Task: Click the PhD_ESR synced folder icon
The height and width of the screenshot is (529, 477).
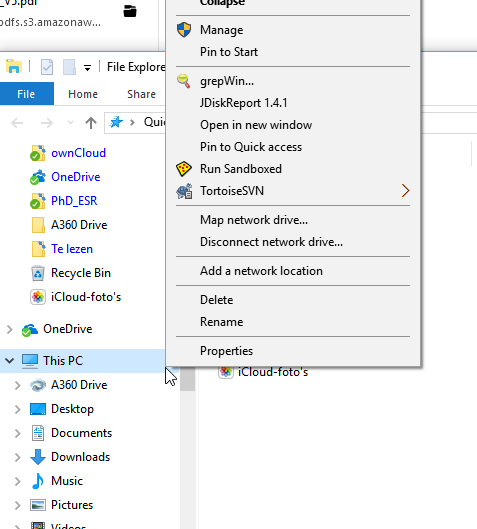Action: tap(38, 201)
